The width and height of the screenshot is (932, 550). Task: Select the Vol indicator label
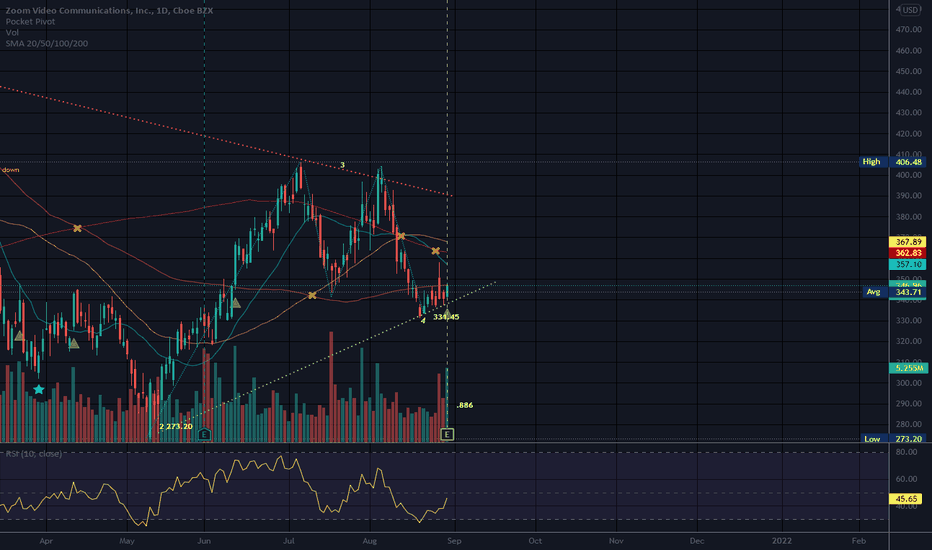coord(12,32)
